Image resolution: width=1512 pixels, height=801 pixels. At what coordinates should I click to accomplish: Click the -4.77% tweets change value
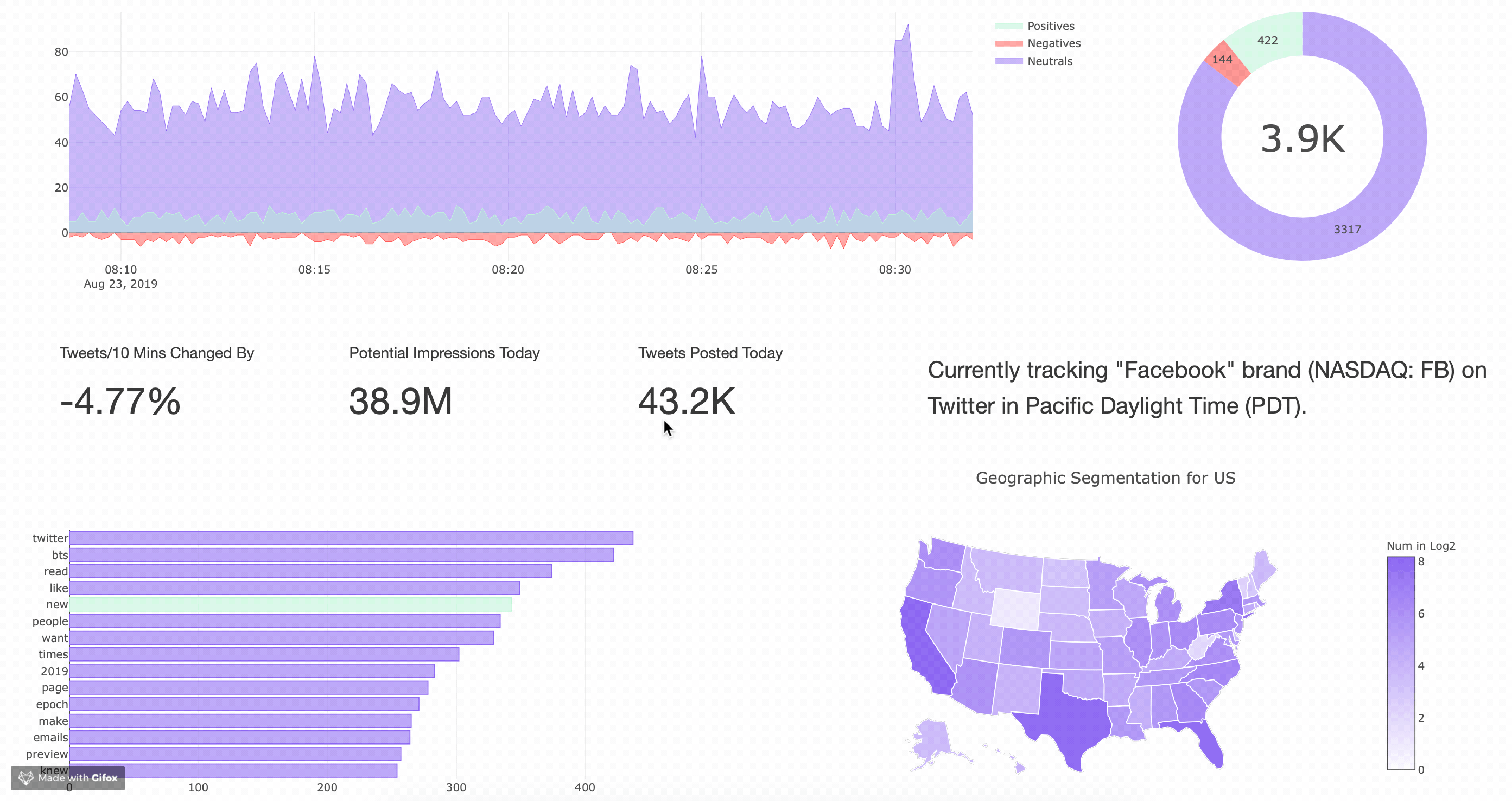pos(120,402)
